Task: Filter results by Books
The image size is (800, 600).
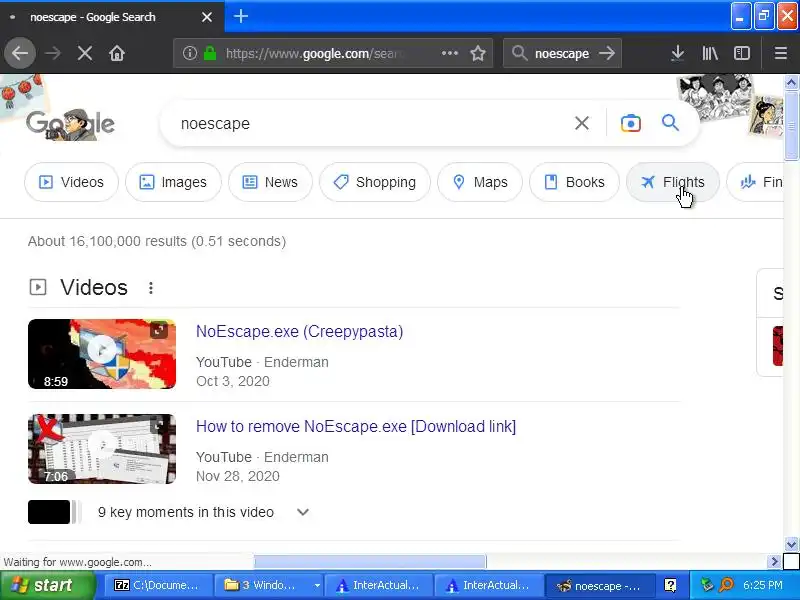Action: pyautogui.click(x=574, y=182)
